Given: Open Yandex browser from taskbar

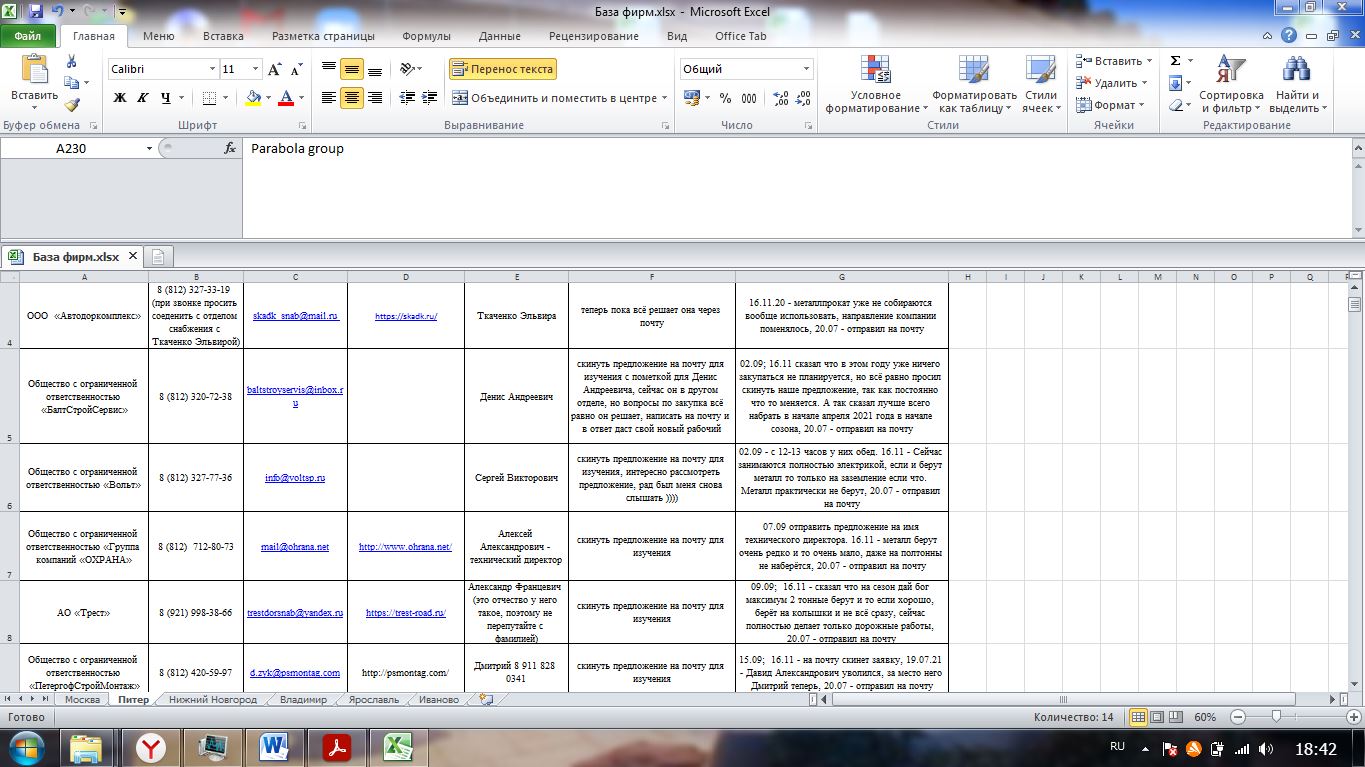Looking at the screenshot, I should 151,748.
